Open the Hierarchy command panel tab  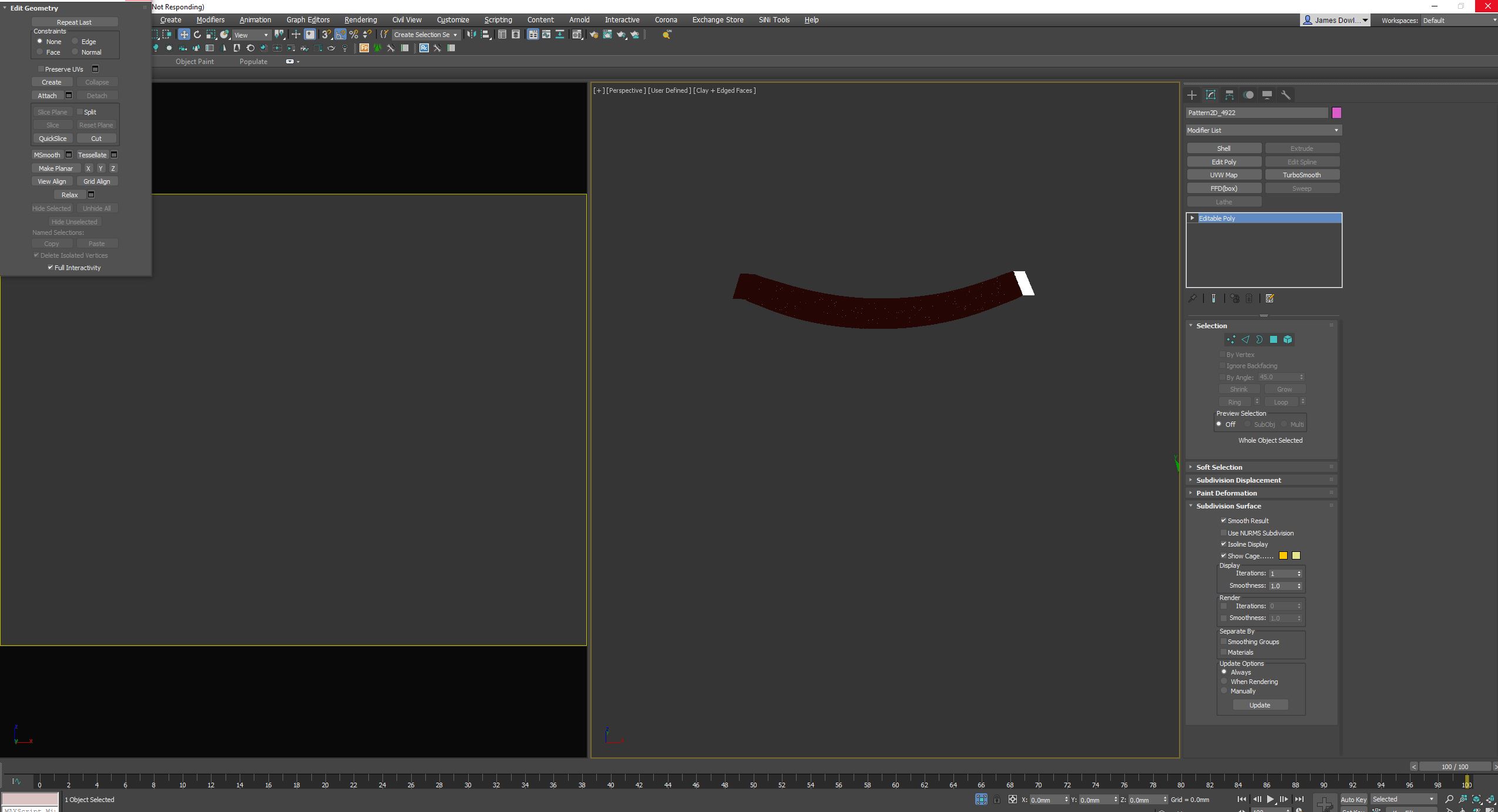1230,95
